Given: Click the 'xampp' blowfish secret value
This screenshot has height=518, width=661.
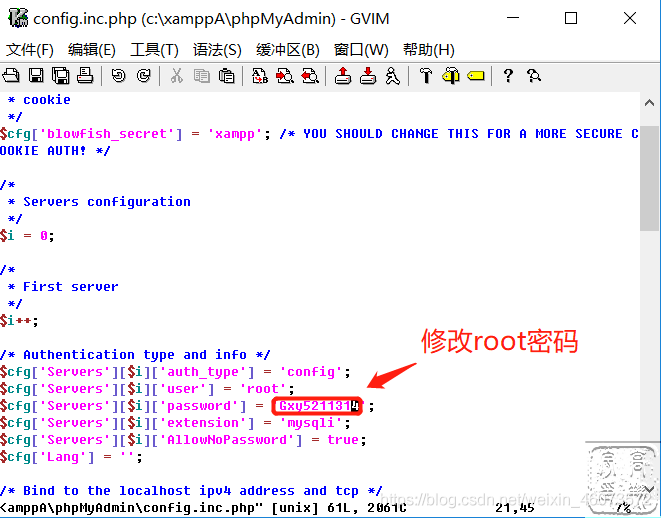Looking at the screenshot, I should (x=235, y=134).
